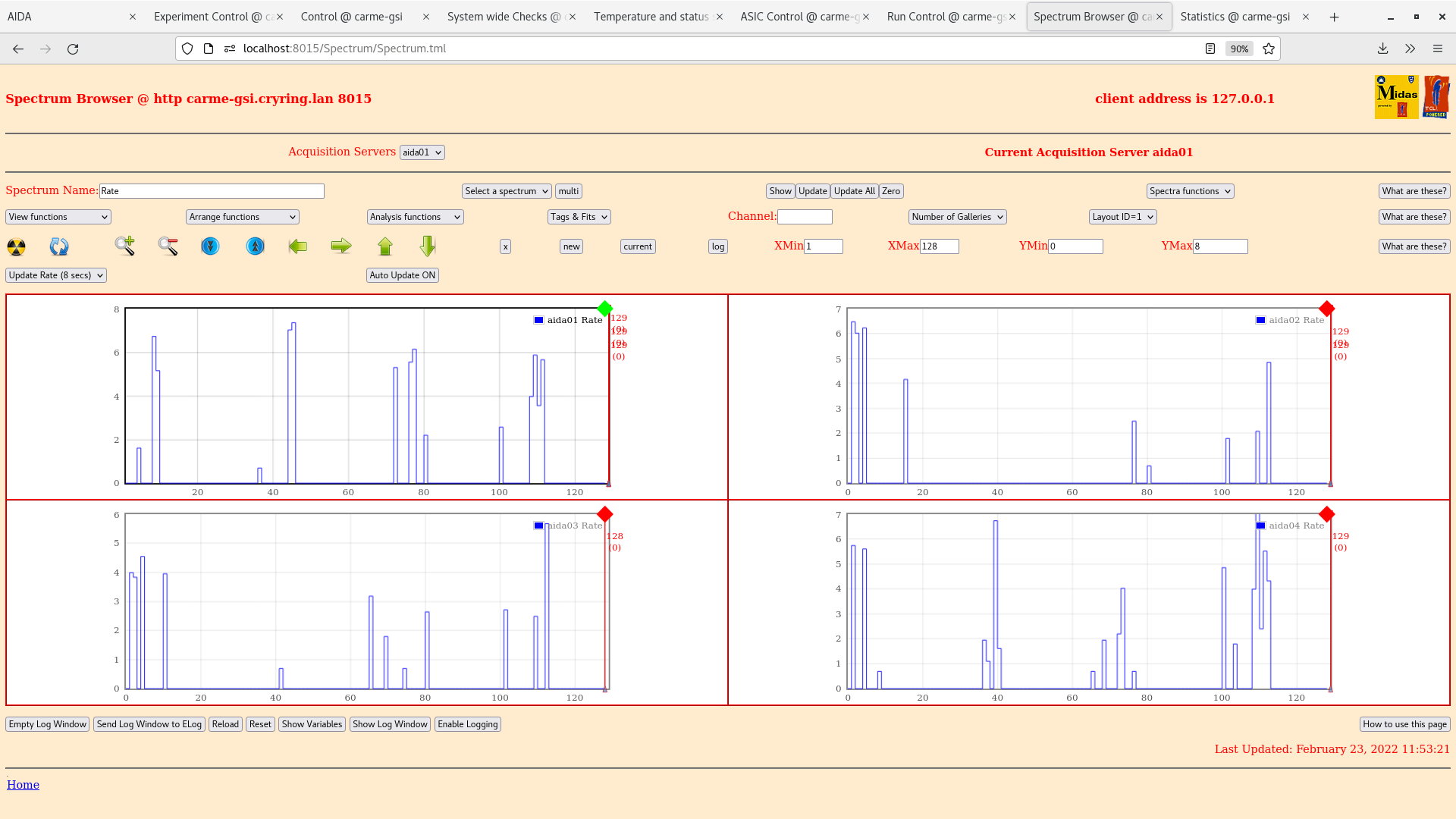Open the Update Rate (8 secs) dropdown
Image resolution: width=1456 pixels, height=819 pixels.
coord(56,275)
